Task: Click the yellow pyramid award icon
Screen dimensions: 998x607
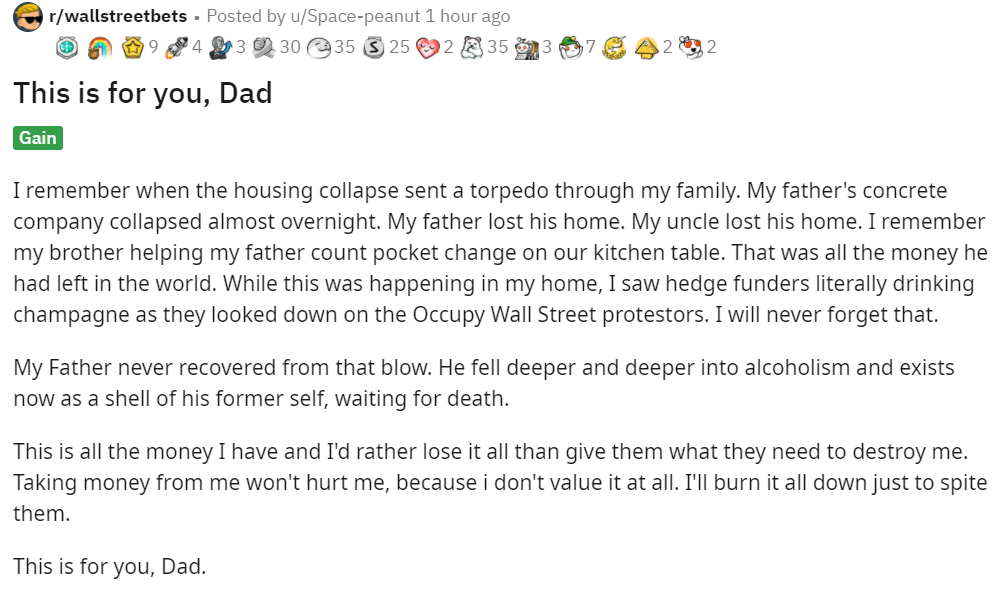Action: pyautogui.click(x=647, y=46)
